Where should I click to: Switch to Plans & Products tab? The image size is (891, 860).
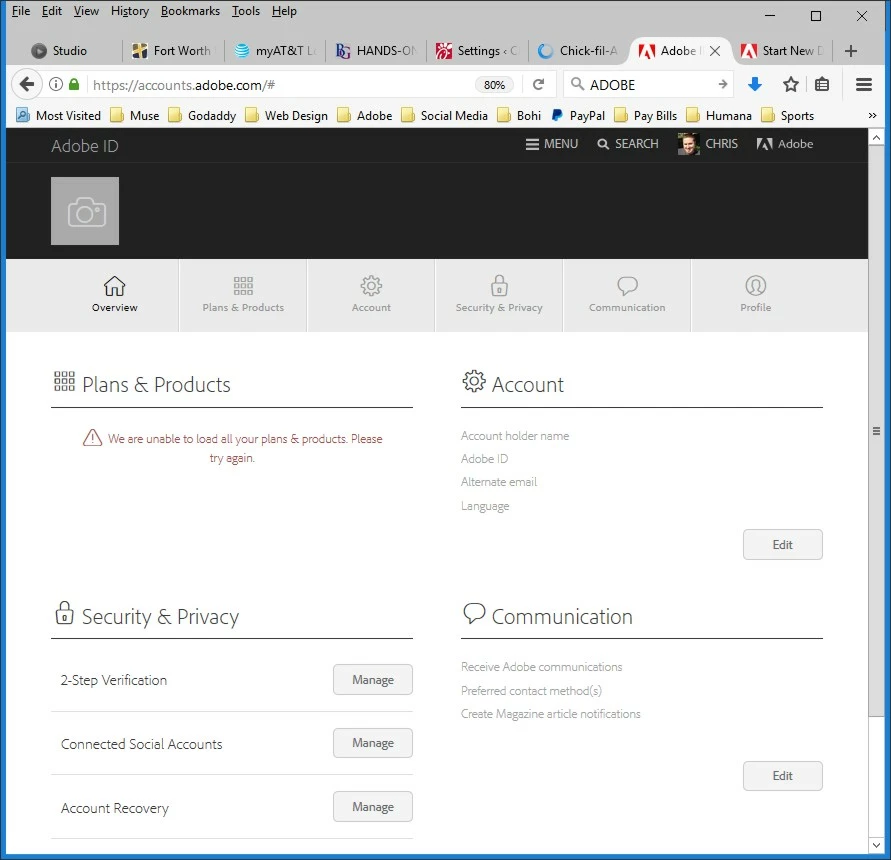(x=243, y=295)
